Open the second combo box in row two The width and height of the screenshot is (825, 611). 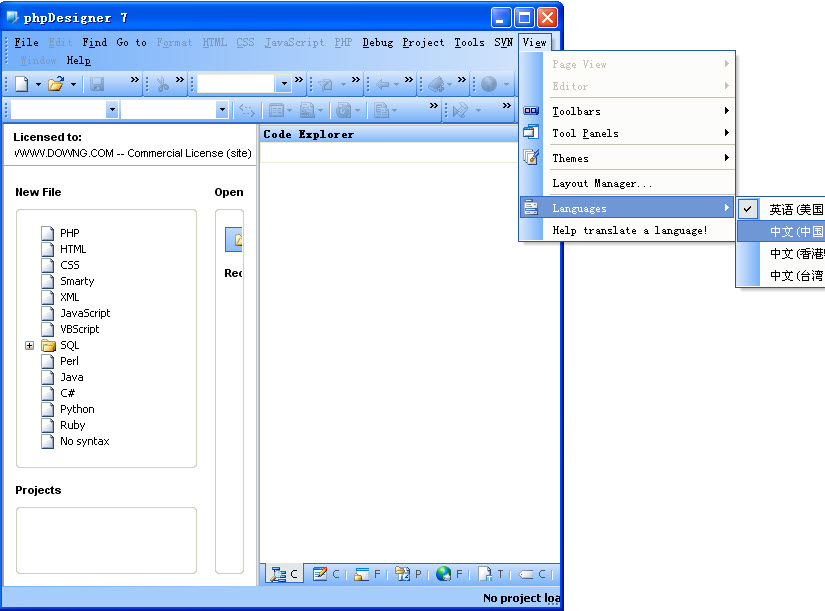tap(222, 110)
